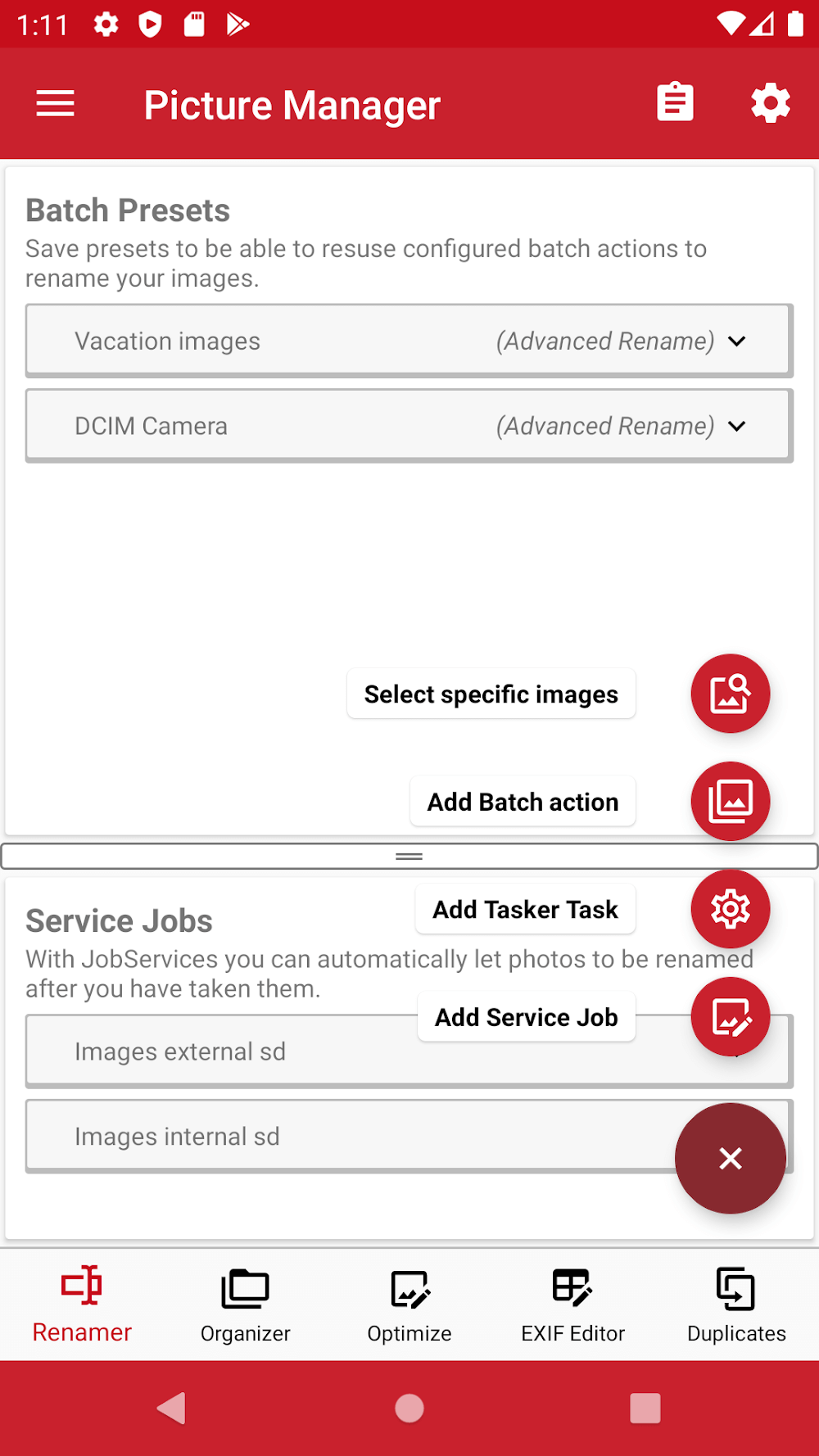This screenshot has height=1456, width=819.
Task: Tap the Add Service Job round button
Action: pyautogui.click(x=730, y=1016)
